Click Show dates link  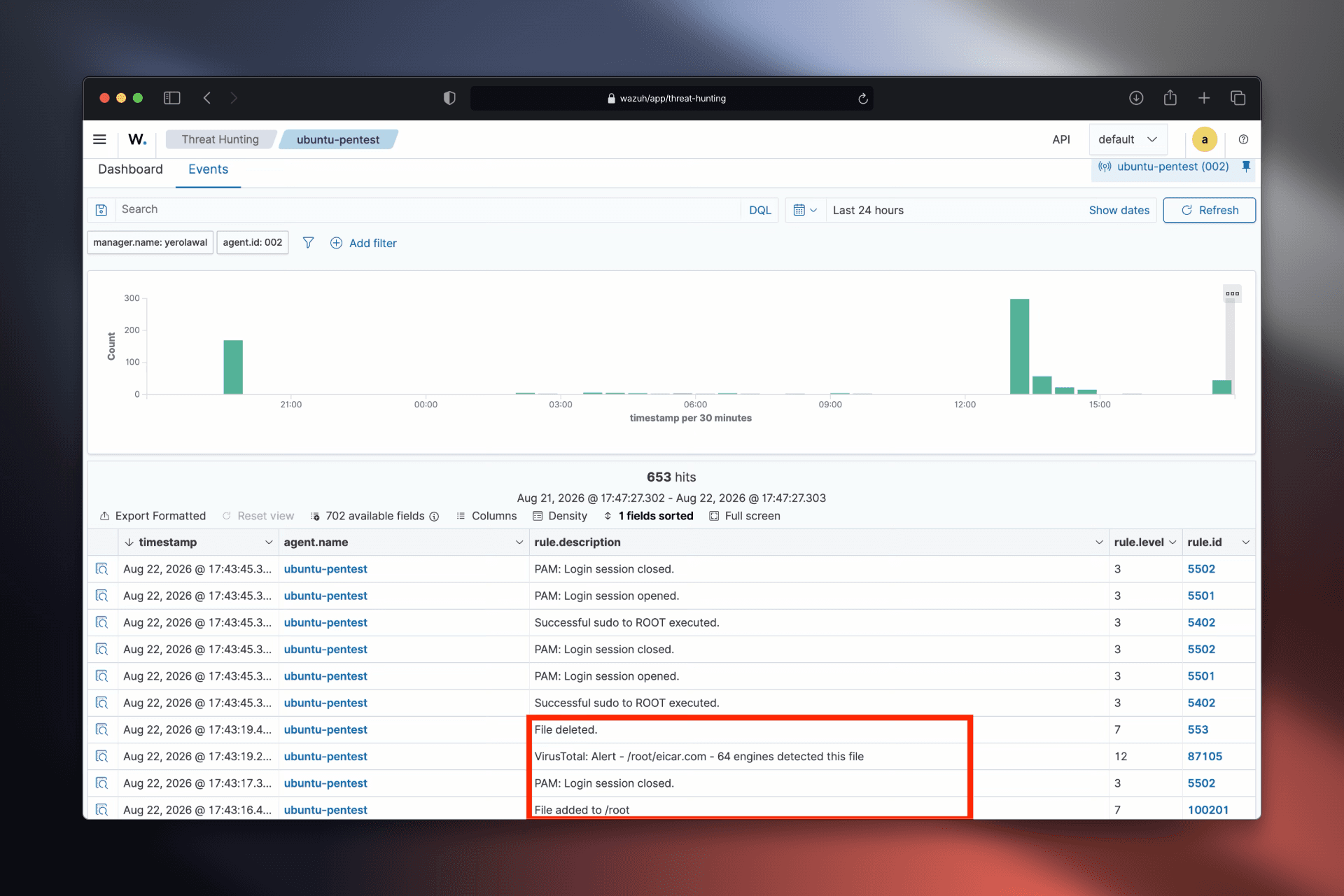1119,210
